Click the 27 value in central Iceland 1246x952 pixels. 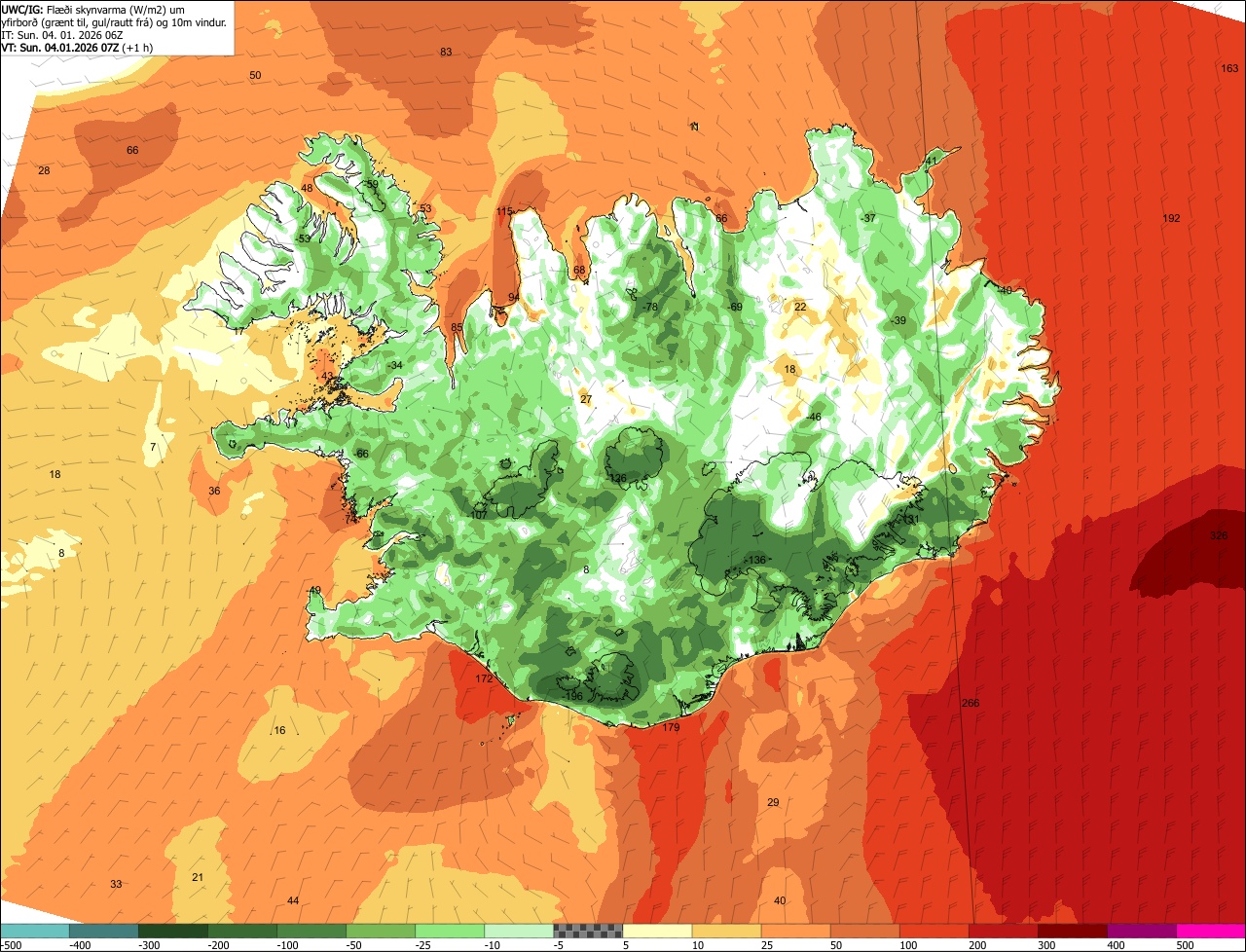point(586,399)
